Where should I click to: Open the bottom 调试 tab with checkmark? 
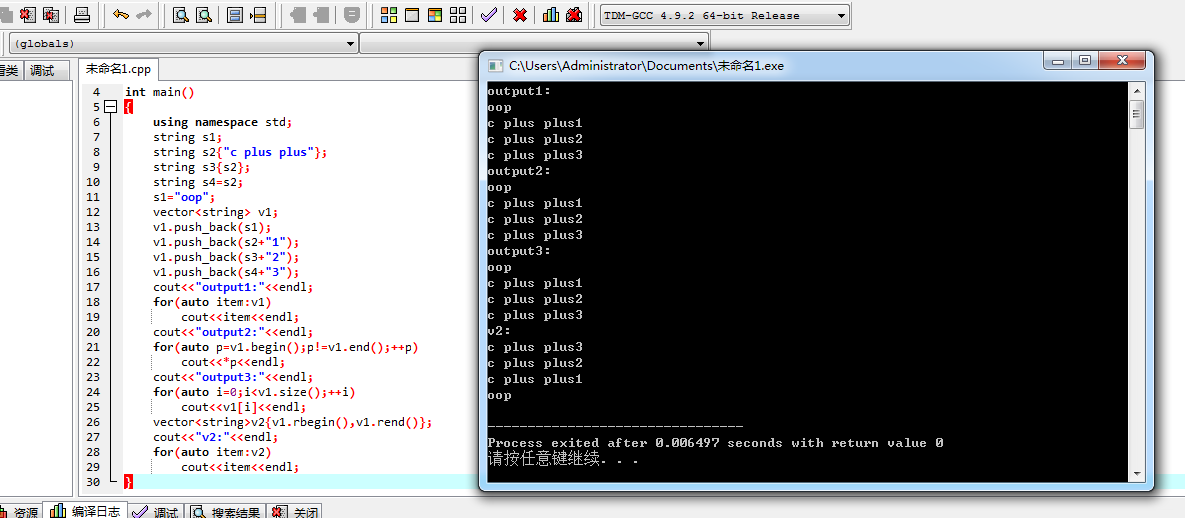coord(156,511)
